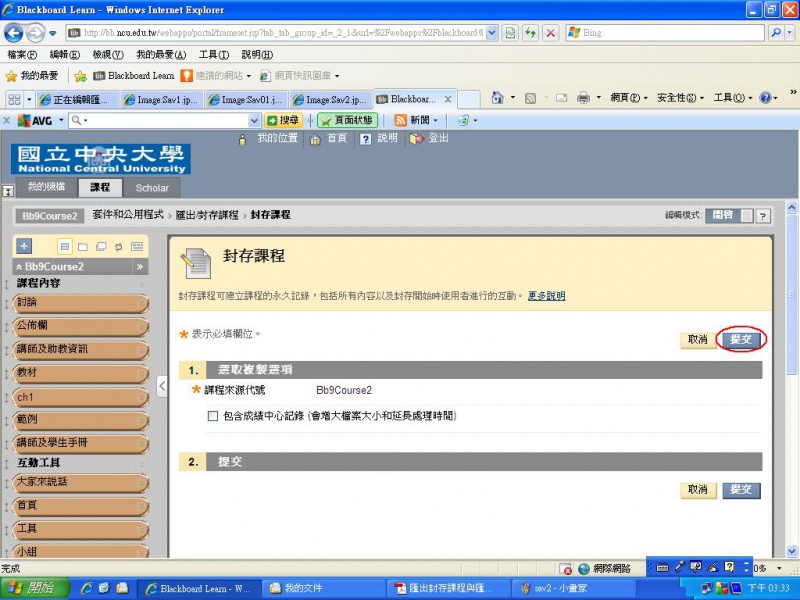800x600 pixels.
Task: Switch to the Scholar tab
Action: [152, 188]
